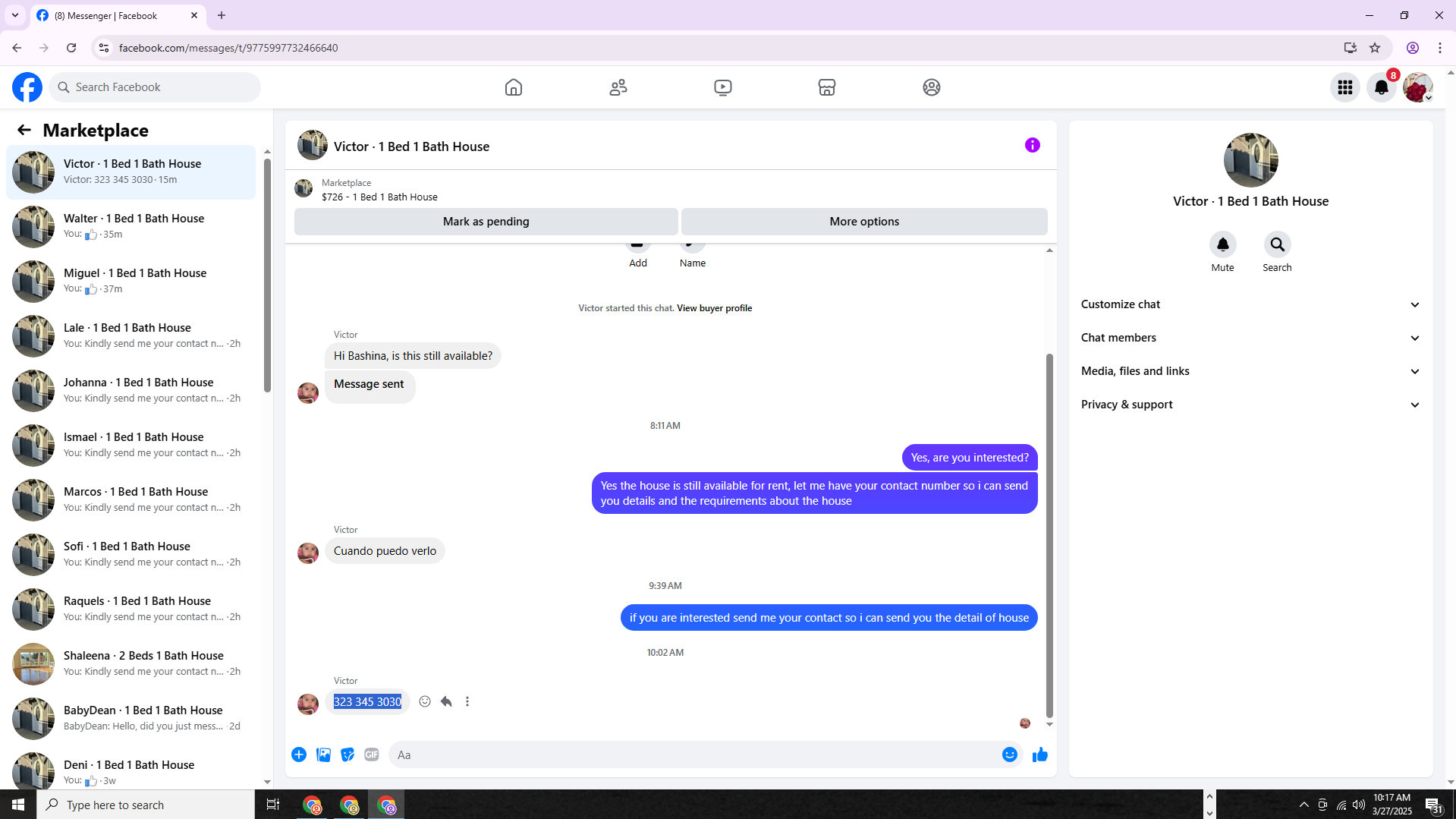Open Facebook Home icon in top navigation
Image resolution: width=1456 pixels, height=819 pixels.
(514, 87)
